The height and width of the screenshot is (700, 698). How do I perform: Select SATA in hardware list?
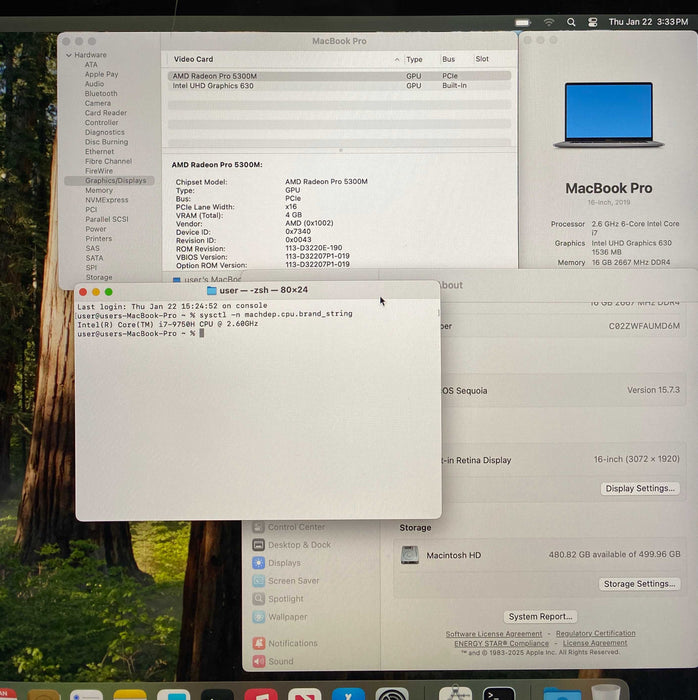click(94, 258)
